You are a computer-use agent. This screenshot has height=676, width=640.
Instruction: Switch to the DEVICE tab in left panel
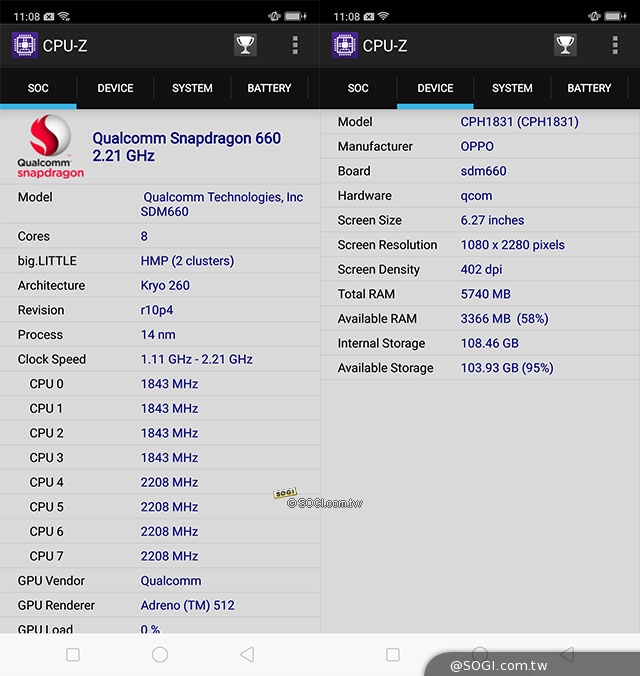(x=115, y=88)
